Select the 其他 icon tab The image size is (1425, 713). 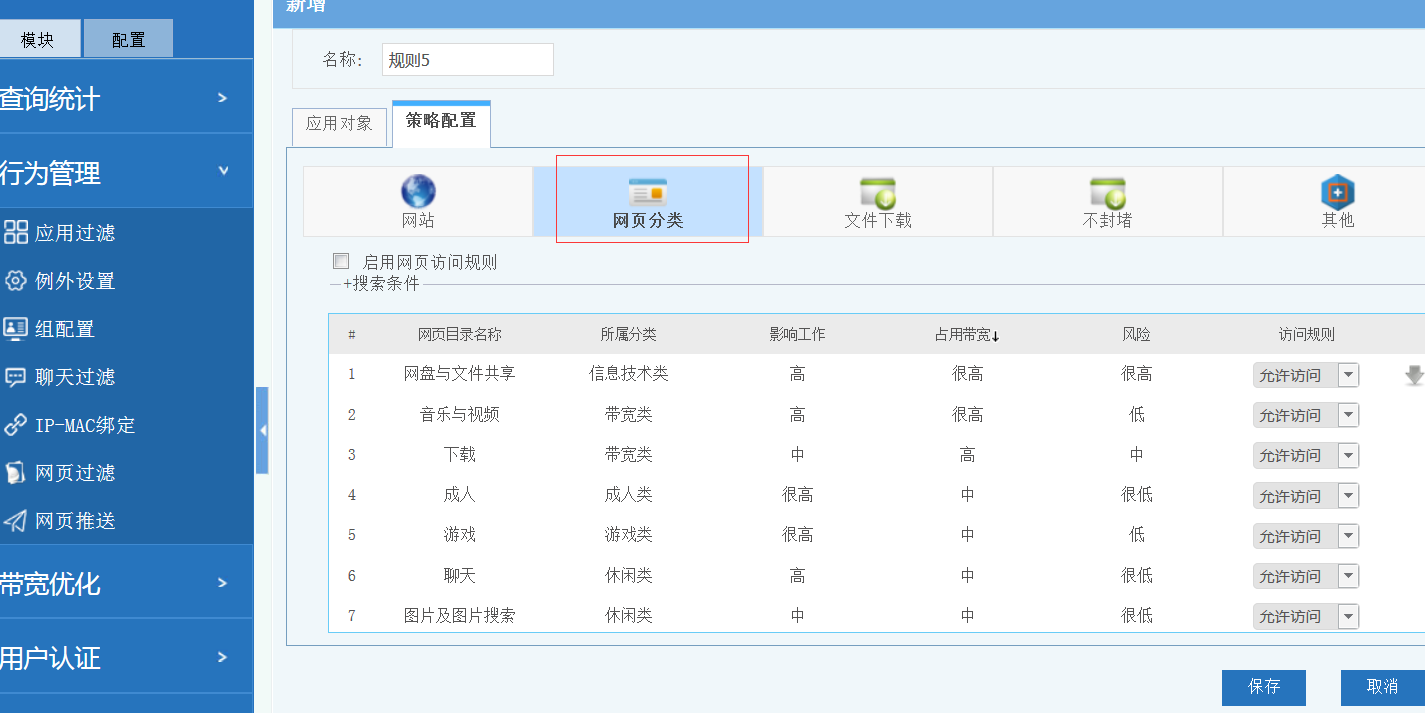pyautogui.click(x=1337, y=192)
